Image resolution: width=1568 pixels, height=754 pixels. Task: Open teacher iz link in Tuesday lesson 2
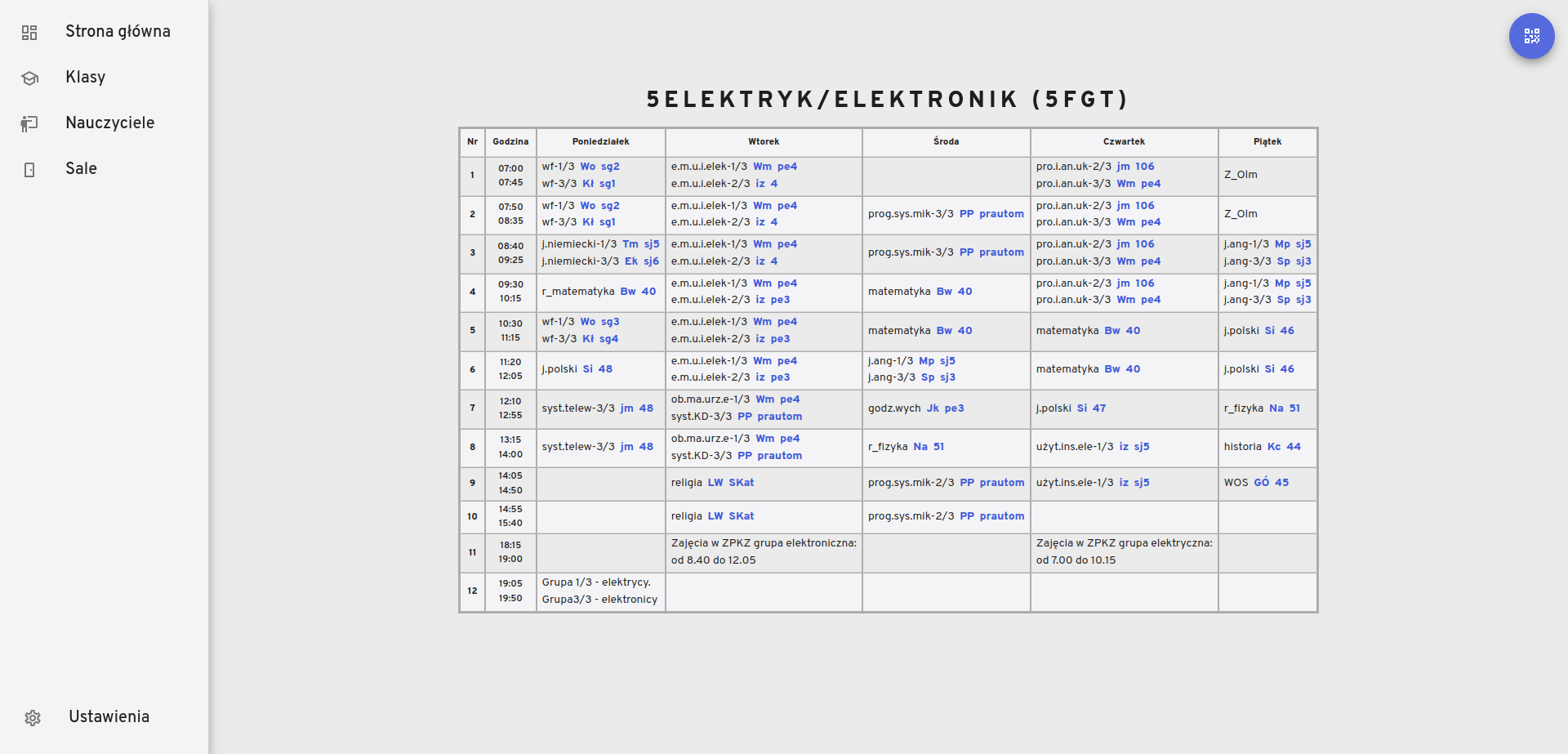tap(760, 222)
